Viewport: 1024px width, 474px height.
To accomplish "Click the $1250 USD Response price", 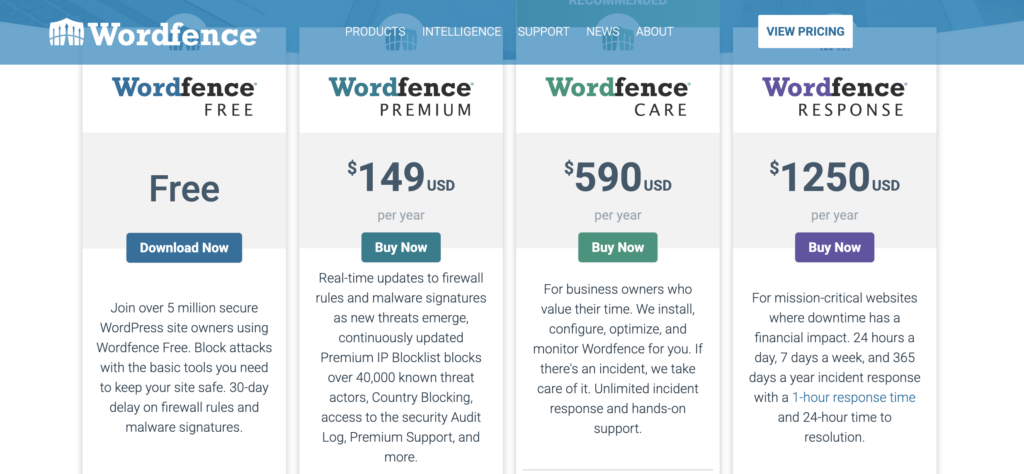I will [x=835, y=177].
